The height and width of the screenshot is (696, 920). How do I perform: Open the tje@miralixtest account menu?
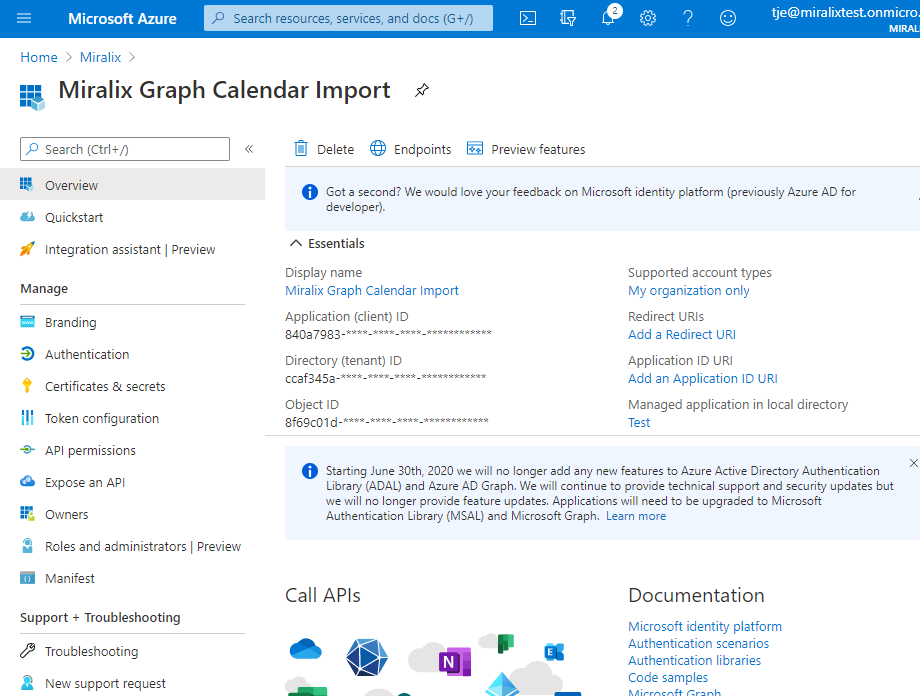pos(845,18)
